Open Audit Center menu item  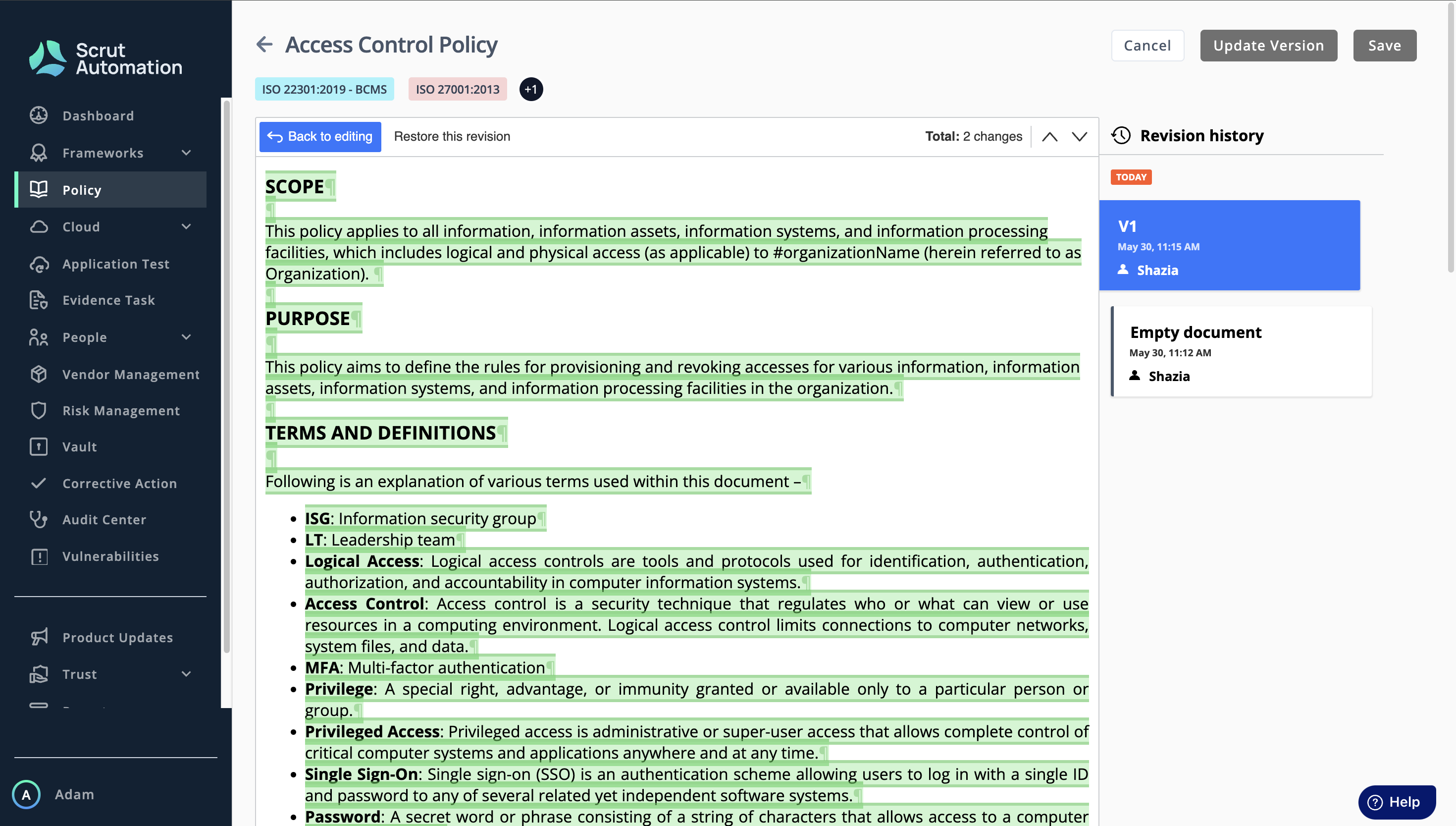[x=110, y=519]
